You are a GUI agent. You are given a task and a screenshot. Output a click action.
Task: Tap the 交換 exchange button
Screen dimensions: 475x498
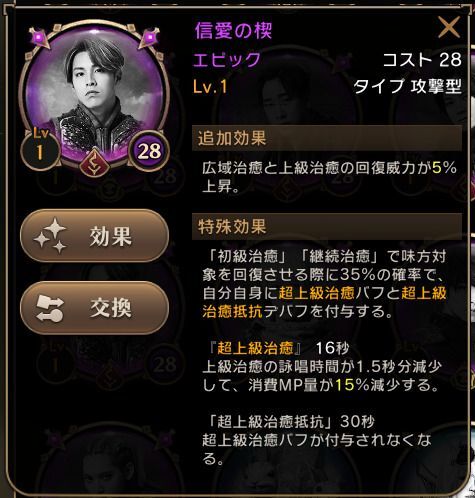[94, 308]
